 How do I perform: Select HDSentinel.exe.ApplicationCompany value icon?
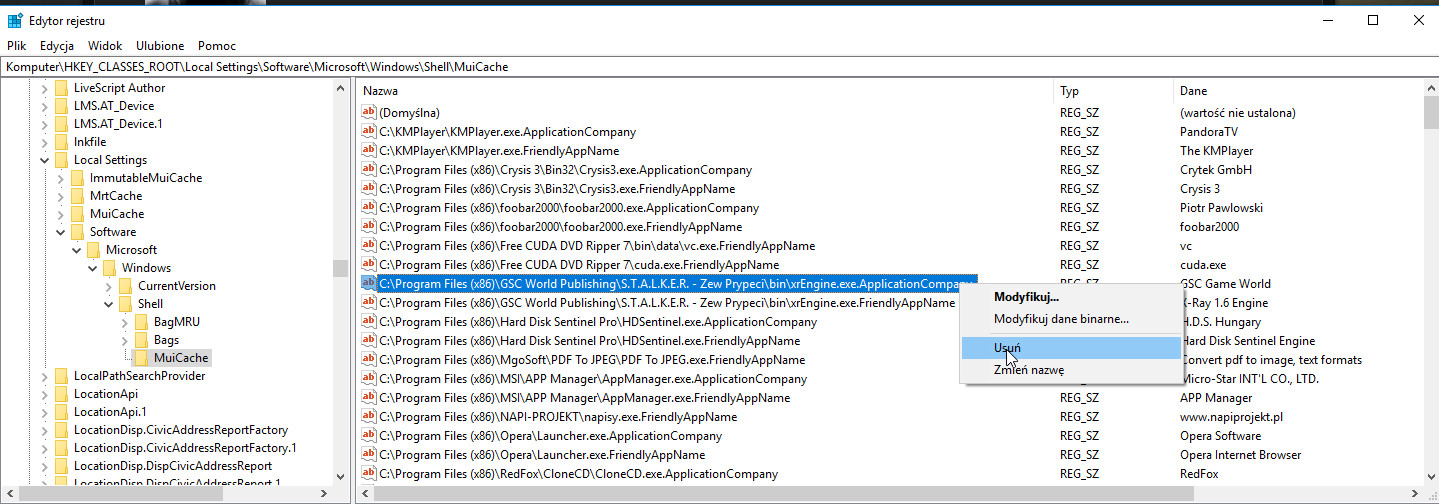368,322
